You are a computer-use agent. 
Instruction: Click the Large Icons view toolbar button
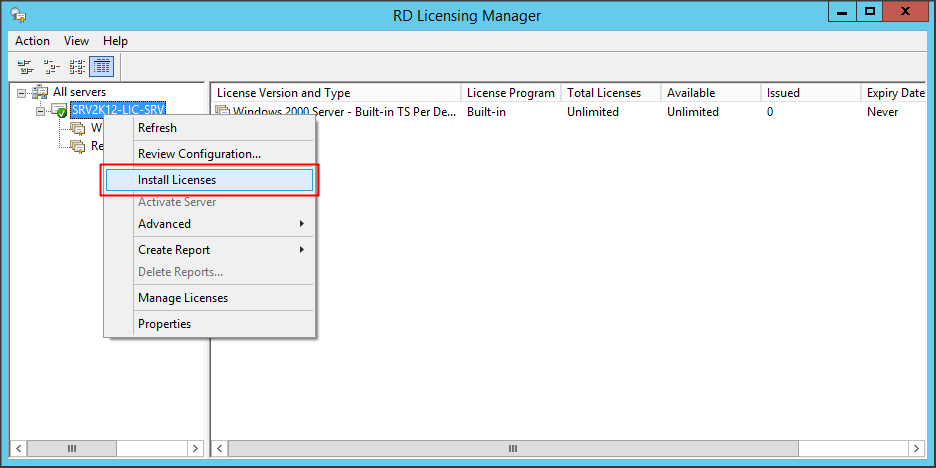[x=25, y=67]
